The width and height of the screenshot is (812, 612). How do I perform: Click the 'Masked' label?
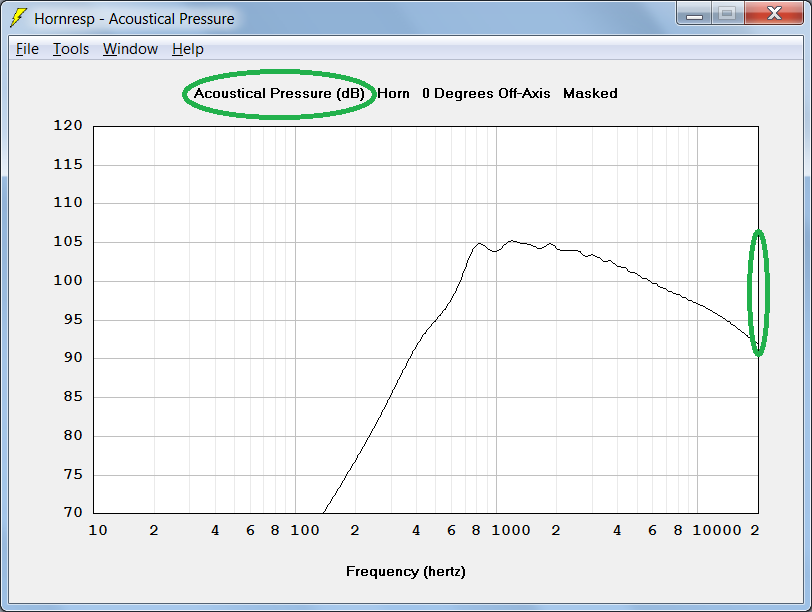590,94
